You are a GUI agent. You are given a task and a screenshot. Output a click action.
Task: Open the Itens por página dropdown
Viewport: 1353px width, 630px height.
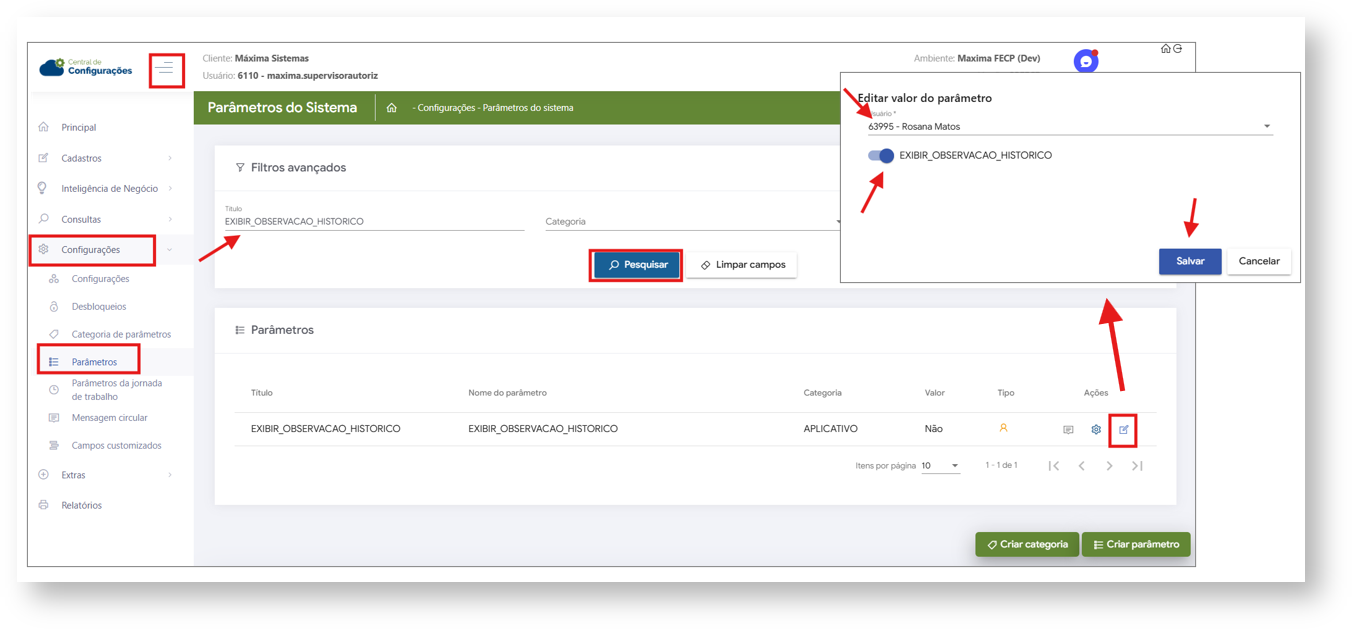940,466
